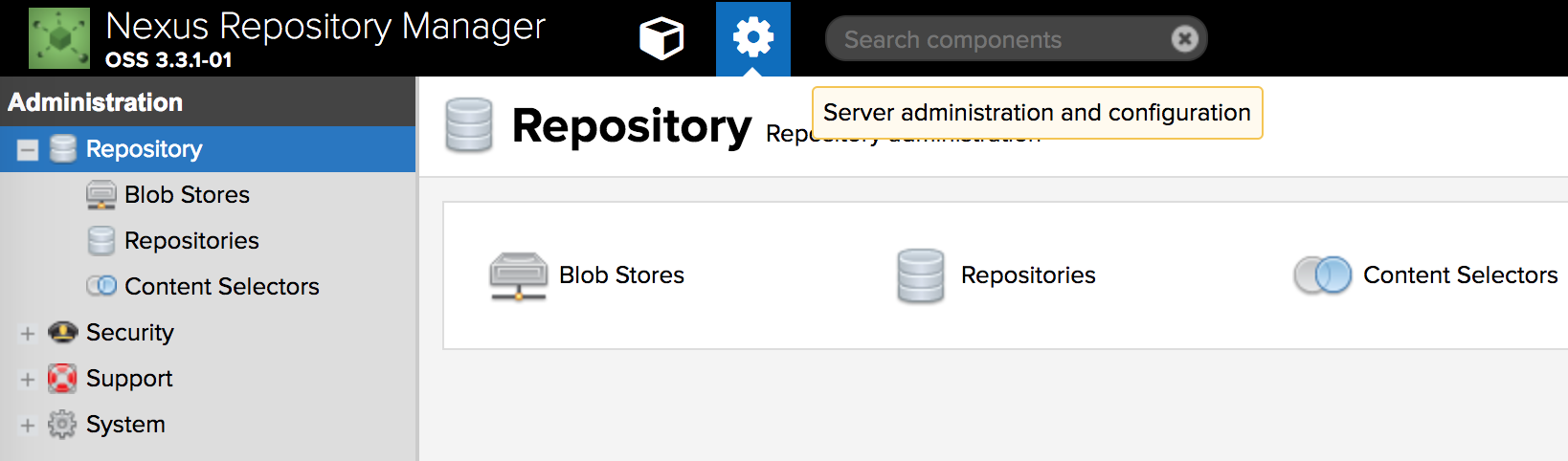Open Content Selectors in the sidebar tree
The image size is (1568, 461).
coord(221,287)
